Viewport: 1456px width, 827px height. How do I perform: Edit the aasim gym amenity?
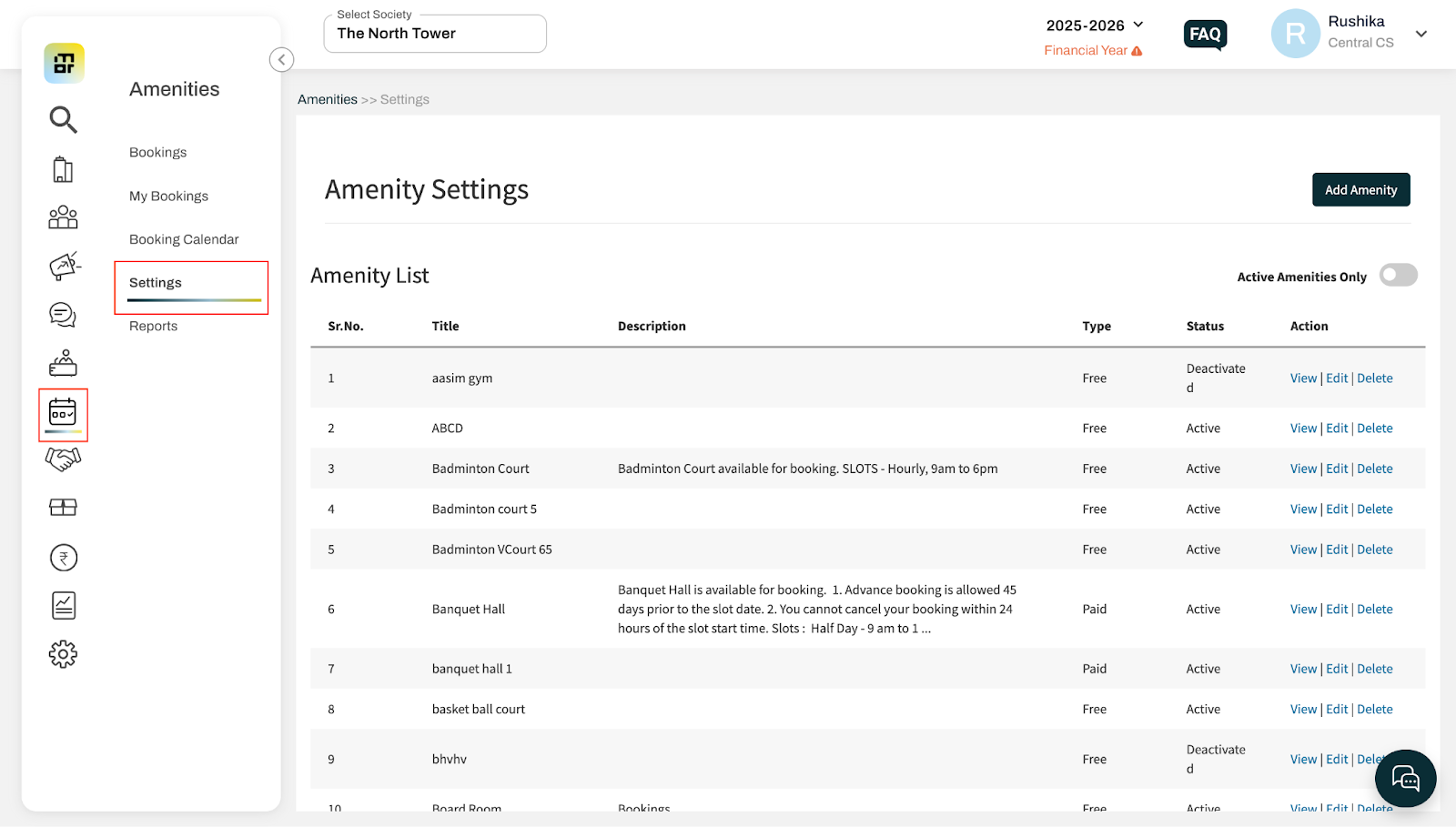pos(1337,378)
